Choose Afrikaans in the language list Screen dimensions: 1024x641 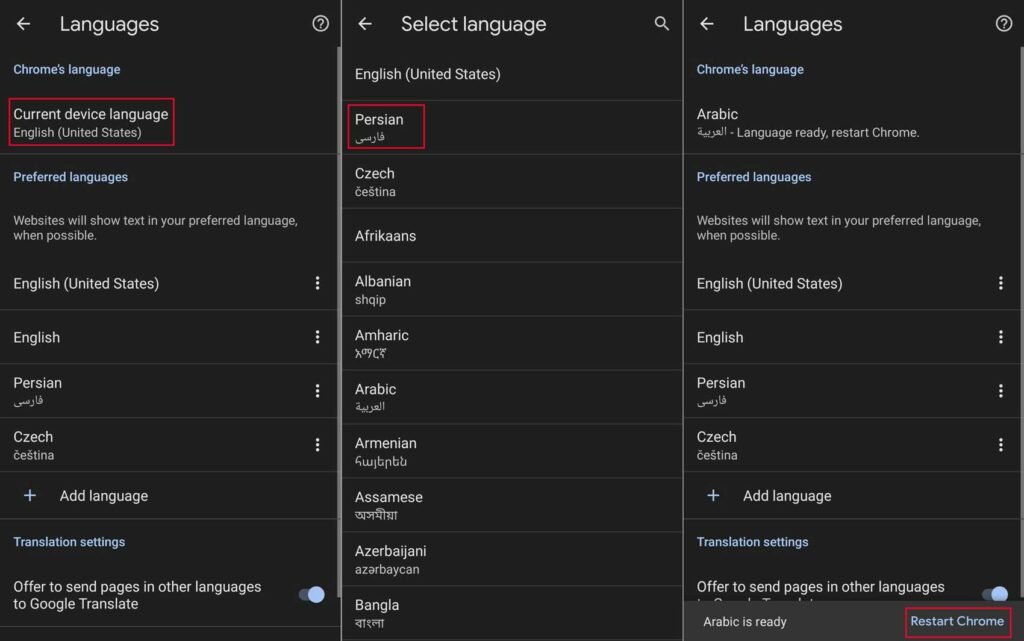[x=511, y=236]
